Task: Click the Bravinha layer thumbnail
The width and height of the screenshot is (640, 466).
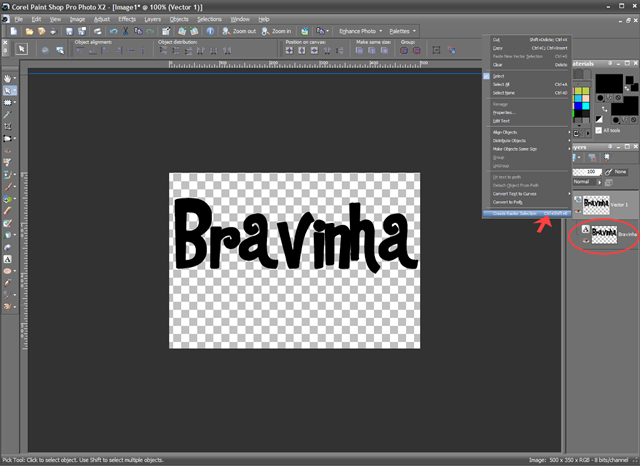Action: 604,235
